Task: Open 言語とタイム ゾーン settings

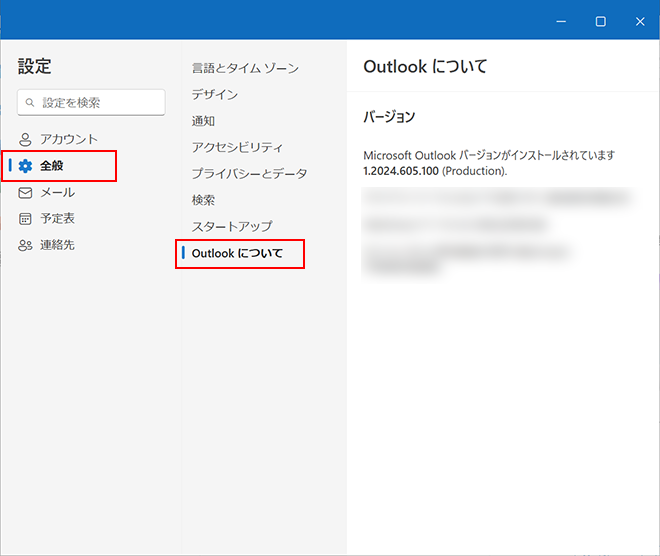Action: coord(245,68)
